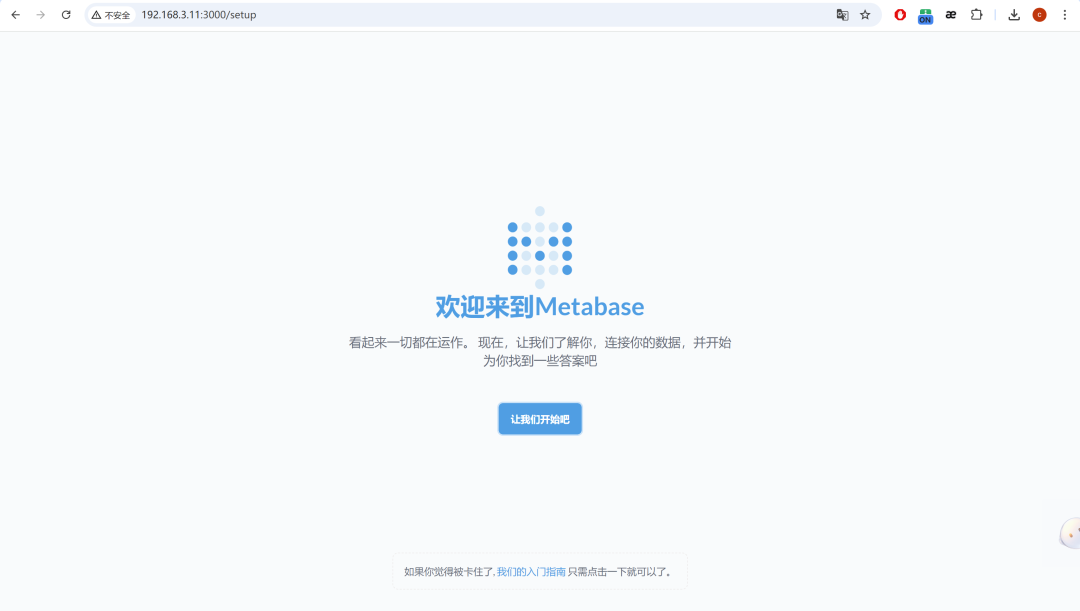1080x611 pixels.
Task: Reload the Metabase setup page
Action: pos(66,14)
